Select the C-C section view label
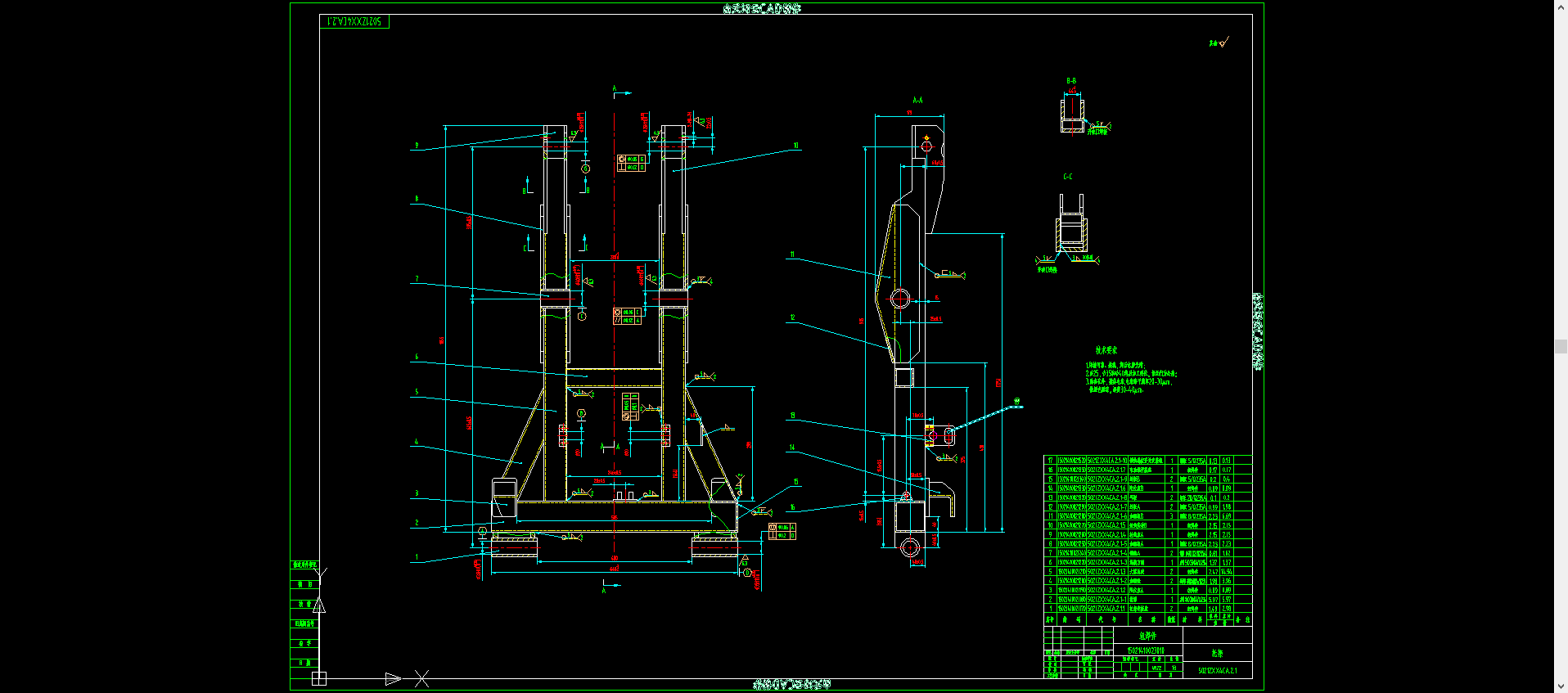Image resolution: width=1568 pixels, height=693 pixels. coord(1068,177)
